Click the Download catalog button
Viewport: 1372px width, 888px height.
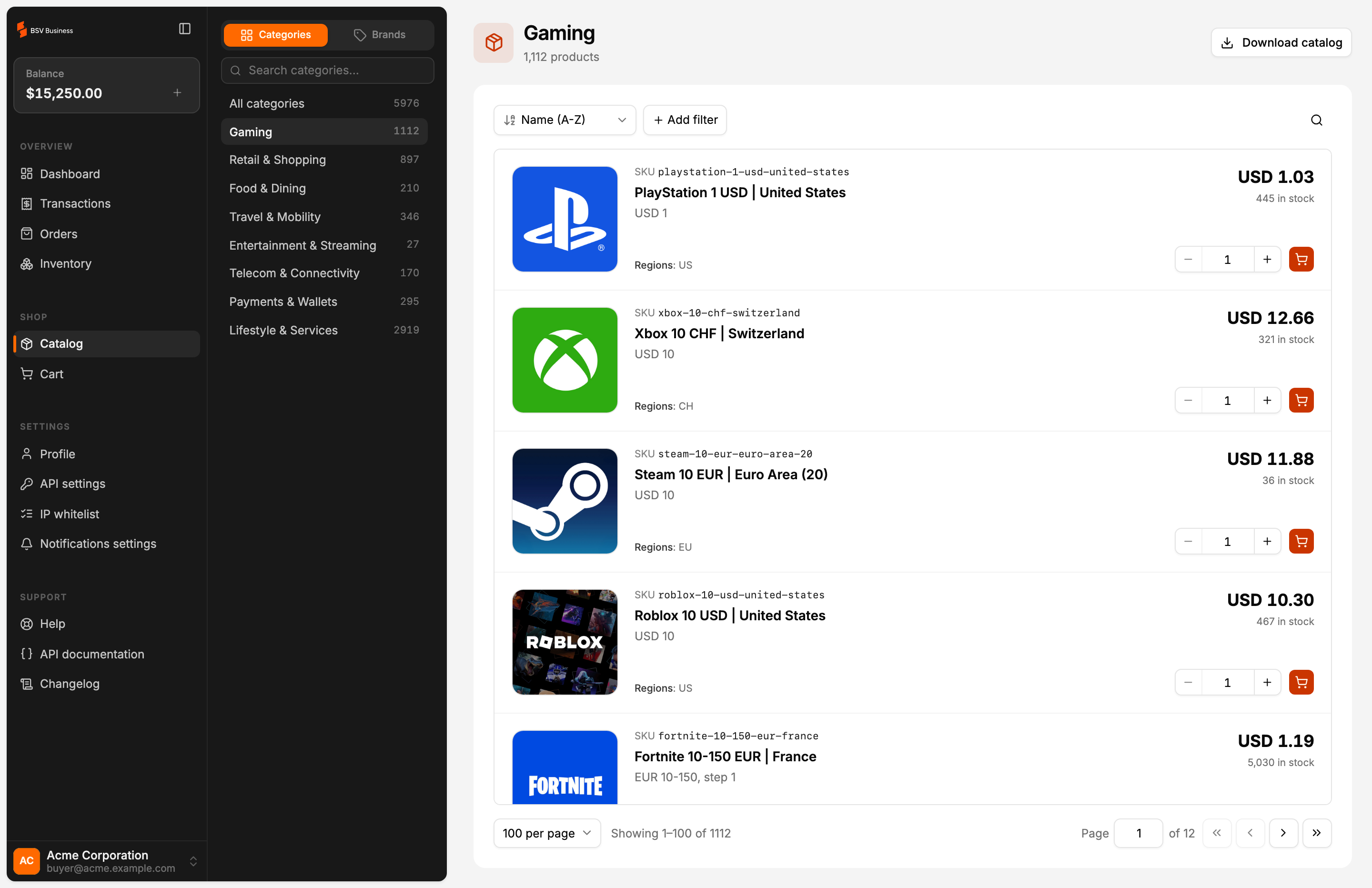tap(1281, 43)
